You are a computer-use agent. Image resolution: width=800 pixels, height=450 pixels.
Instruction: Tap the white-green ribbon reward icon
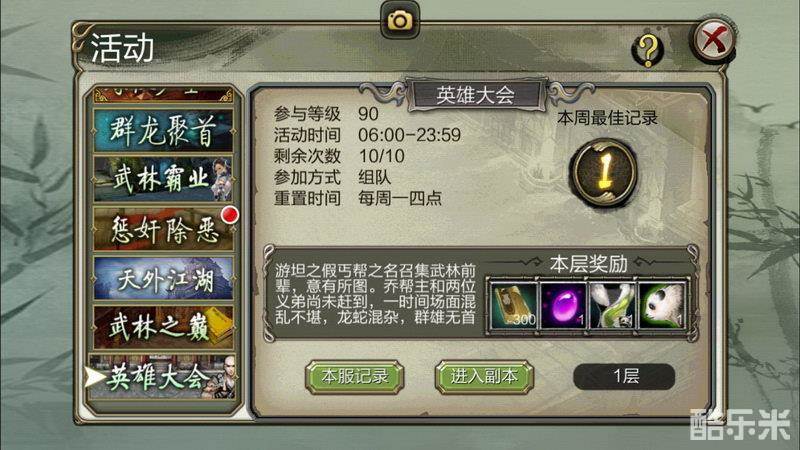[613, 306]
